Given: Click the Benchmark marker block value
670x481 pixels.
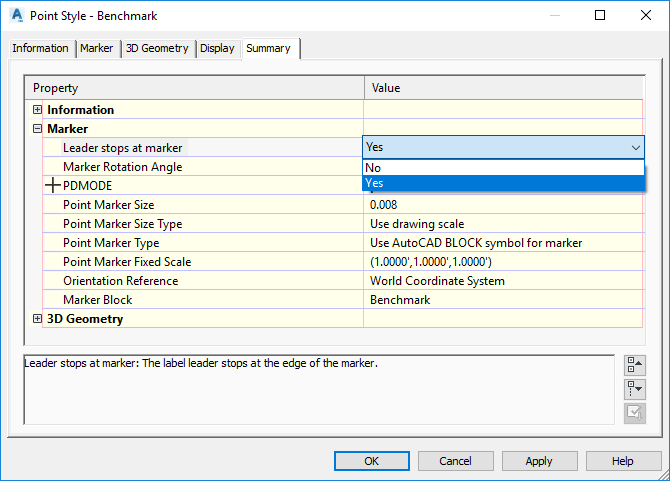Looking at the screenshot, I should [x=400, y=300].
